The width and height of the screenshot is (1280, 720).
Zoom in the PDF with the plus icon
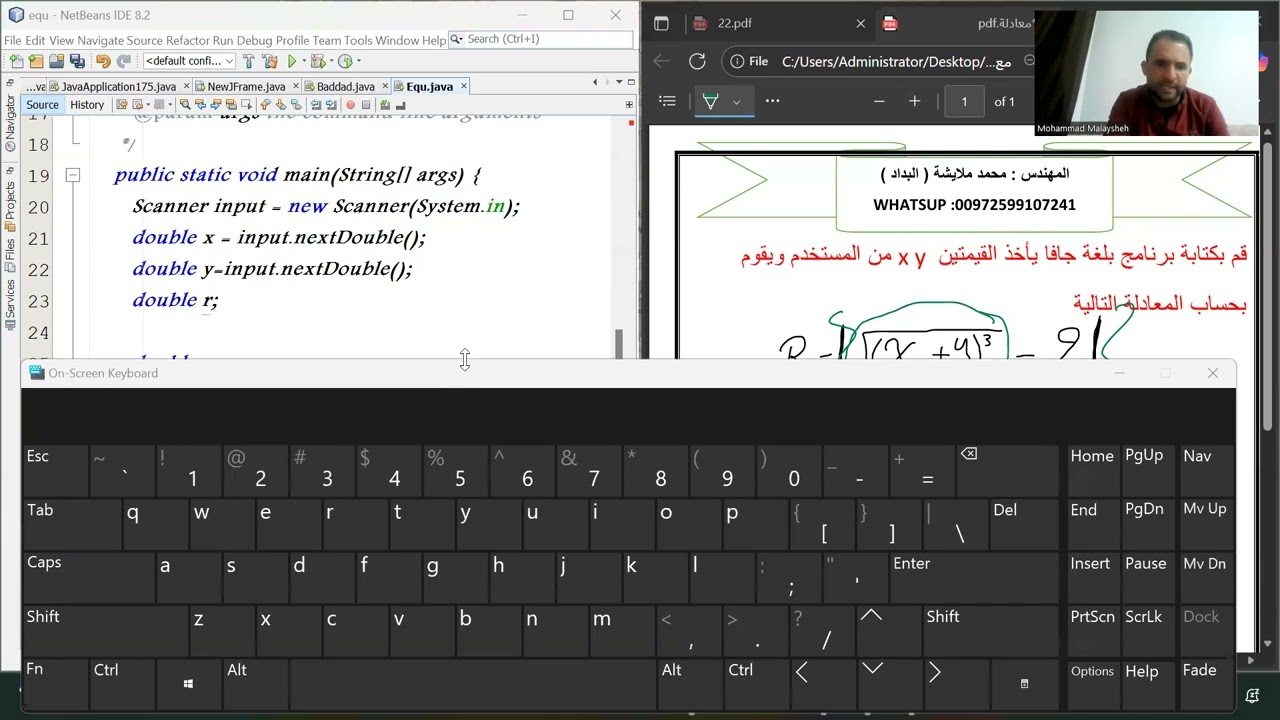coord(914,101)
